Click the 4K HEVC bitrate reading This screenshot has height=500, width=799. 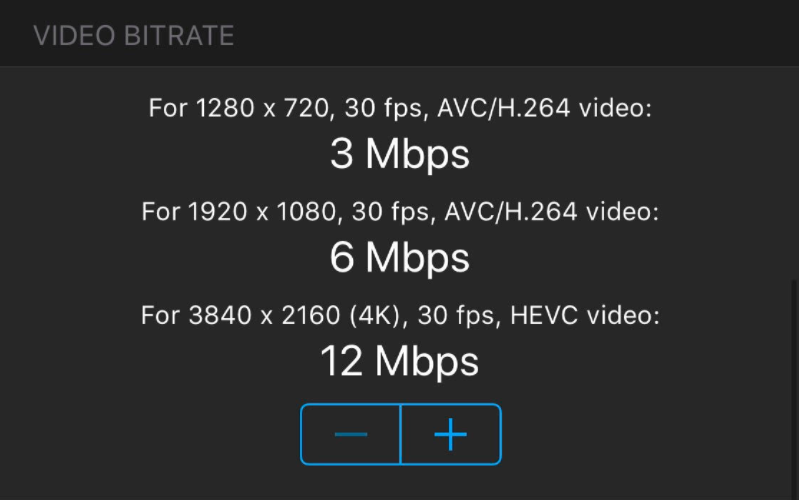(399, 361)
